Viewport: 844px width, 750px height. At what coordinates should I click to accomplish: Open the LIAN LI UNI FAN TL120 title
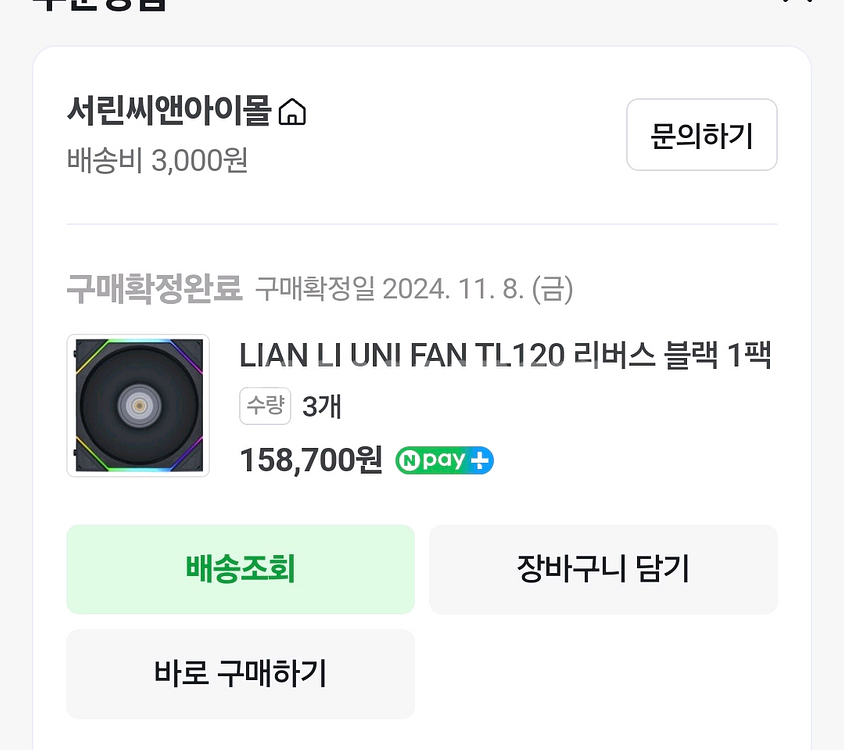tap(505, 355)
